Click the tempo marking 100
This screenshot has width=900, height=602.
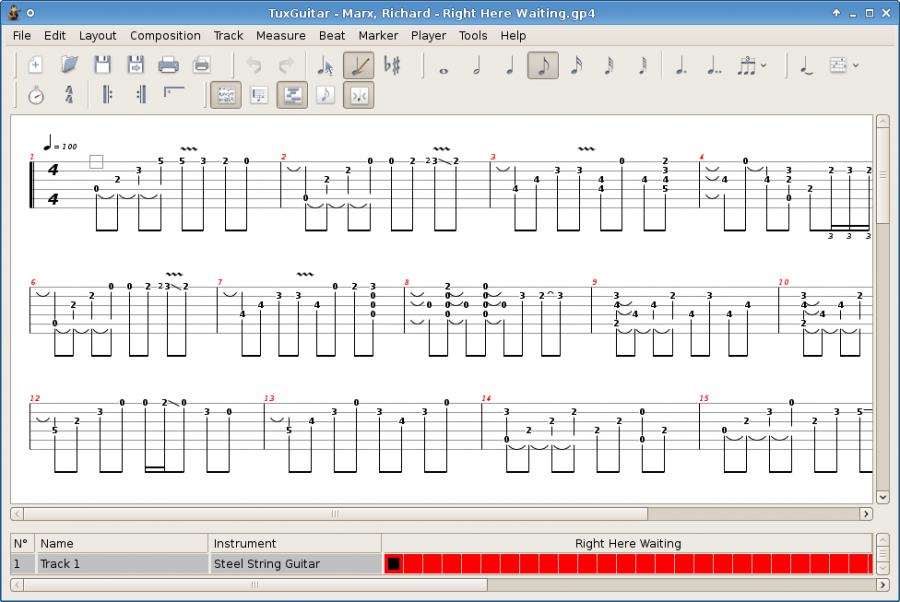pos(69,147)
